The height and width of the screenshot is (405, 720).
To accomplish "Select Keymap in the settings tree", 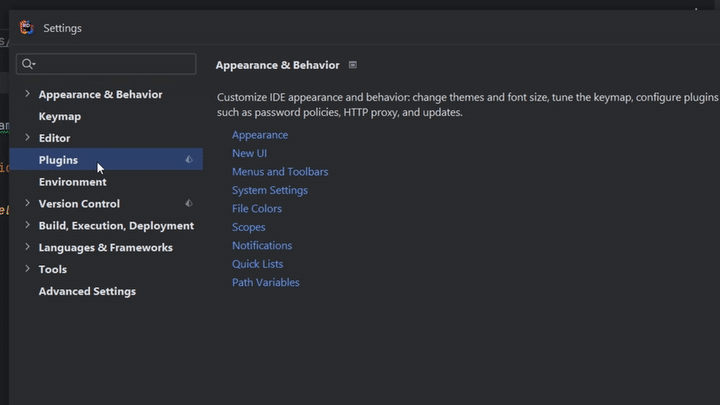I will 60,116.
